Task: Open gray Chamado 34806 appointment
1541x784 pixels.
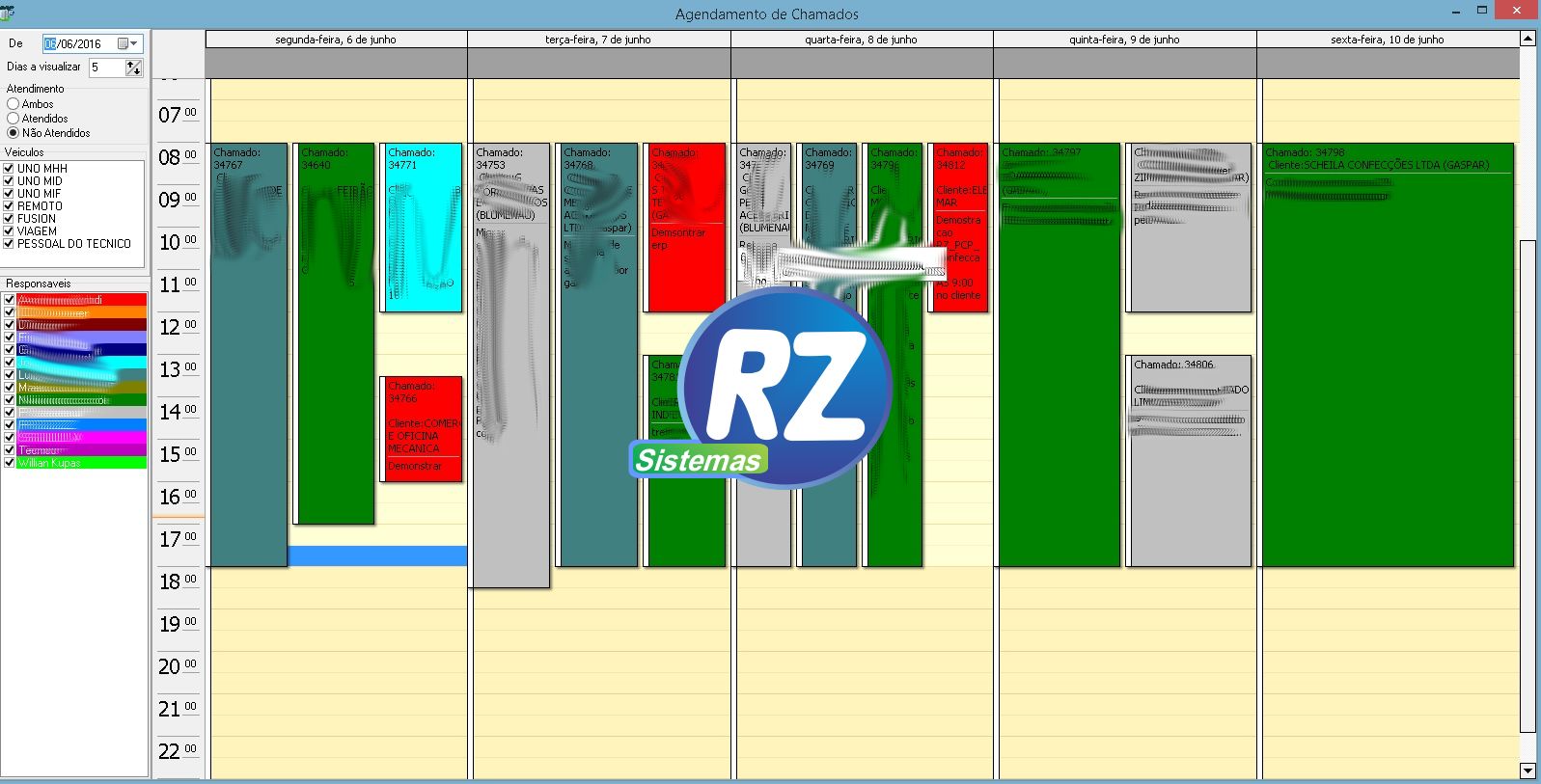Action: pos(1189,461)
